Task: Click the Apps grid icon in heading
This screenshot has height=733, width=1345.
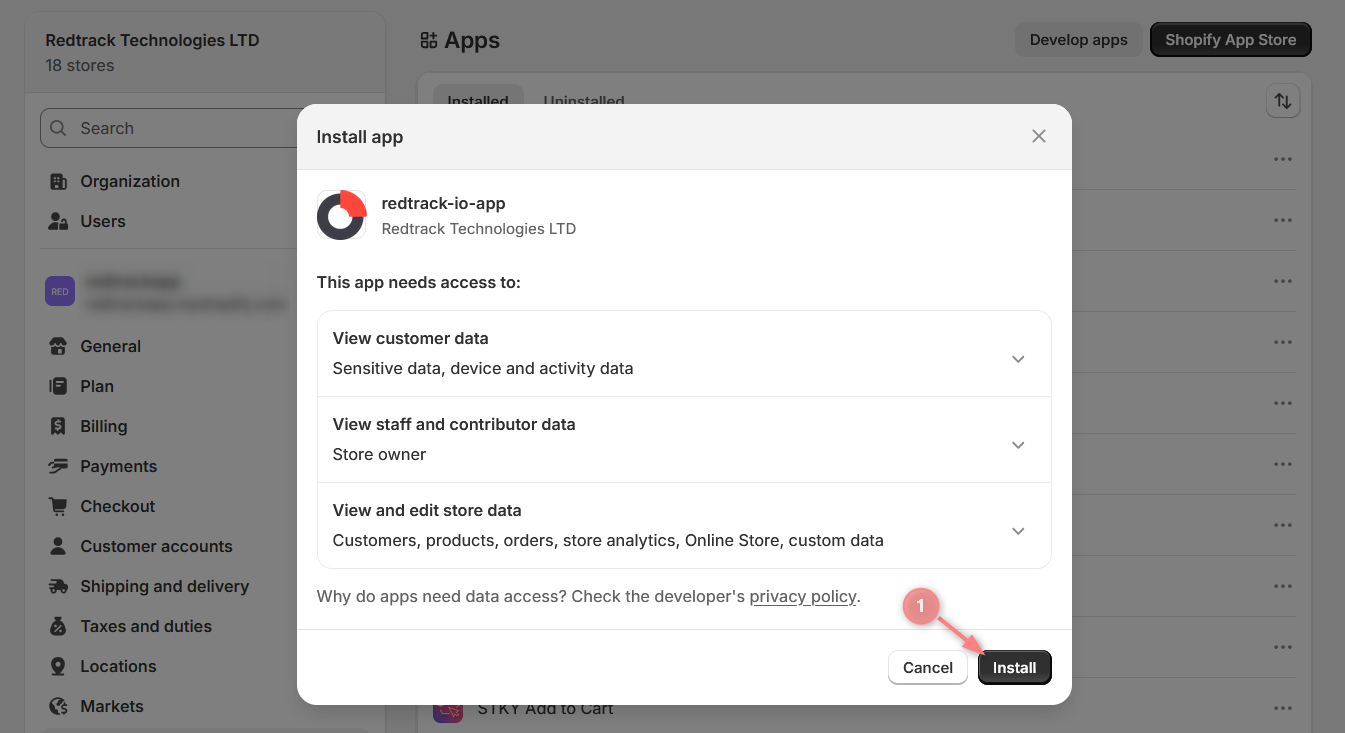Action: pyautogui.click(x=429, y=41)
